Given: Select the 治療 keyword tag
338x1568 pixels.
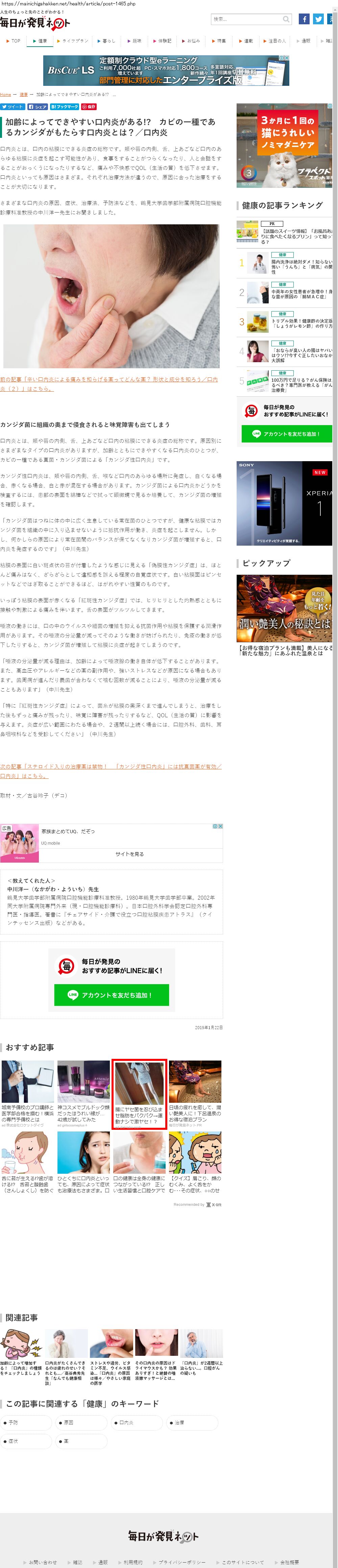Looking at the screenshot, I should pos(192,1422).
